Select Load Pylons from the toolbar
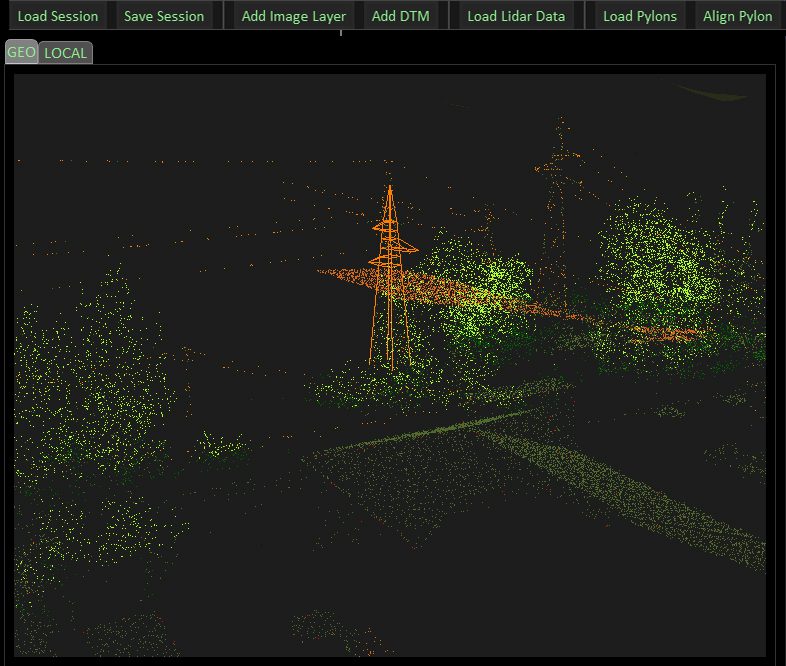Screen dimensions: 786x666 coord(639,16)
